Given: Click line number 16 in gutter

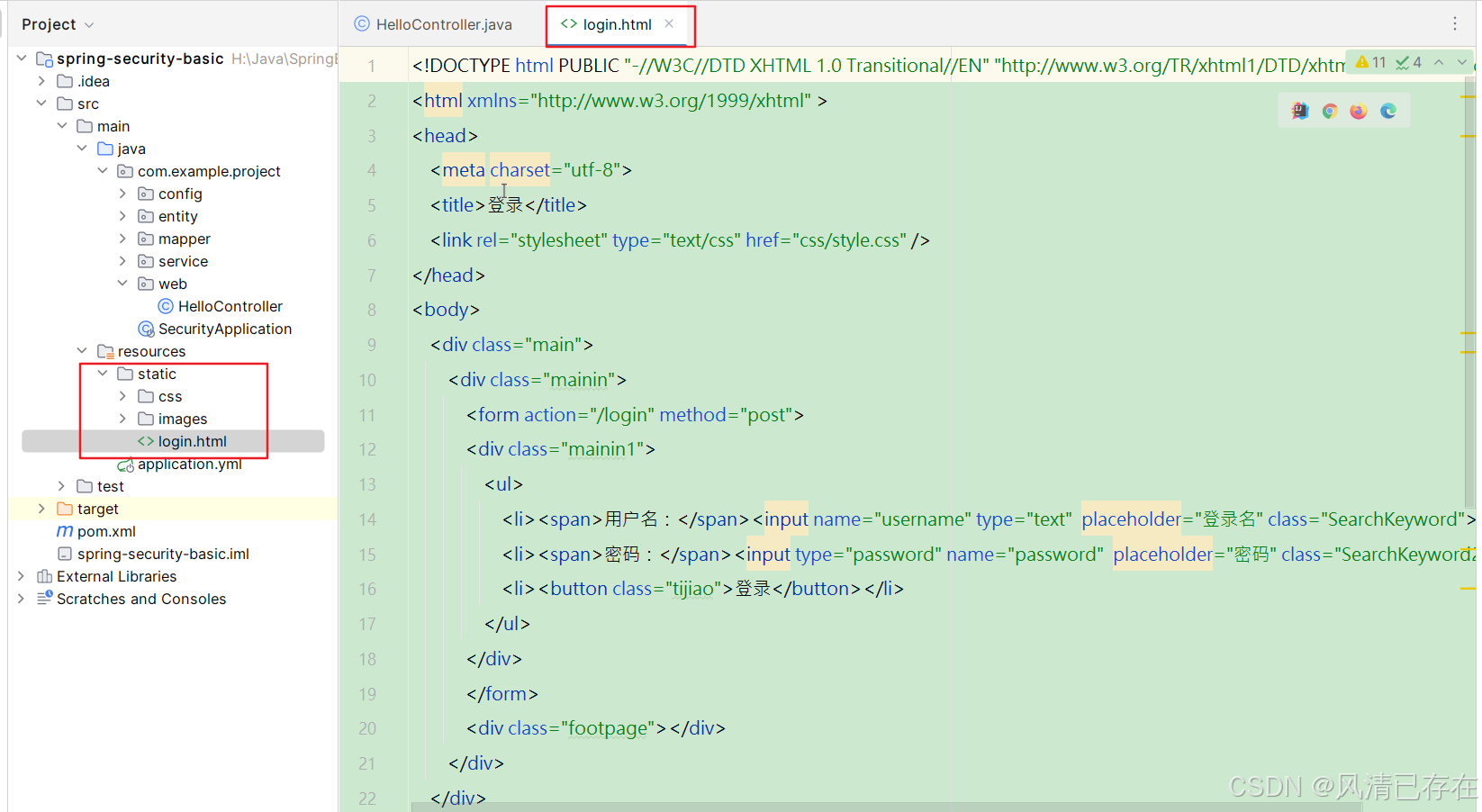Looking at the screenshot, I should 367,589.
